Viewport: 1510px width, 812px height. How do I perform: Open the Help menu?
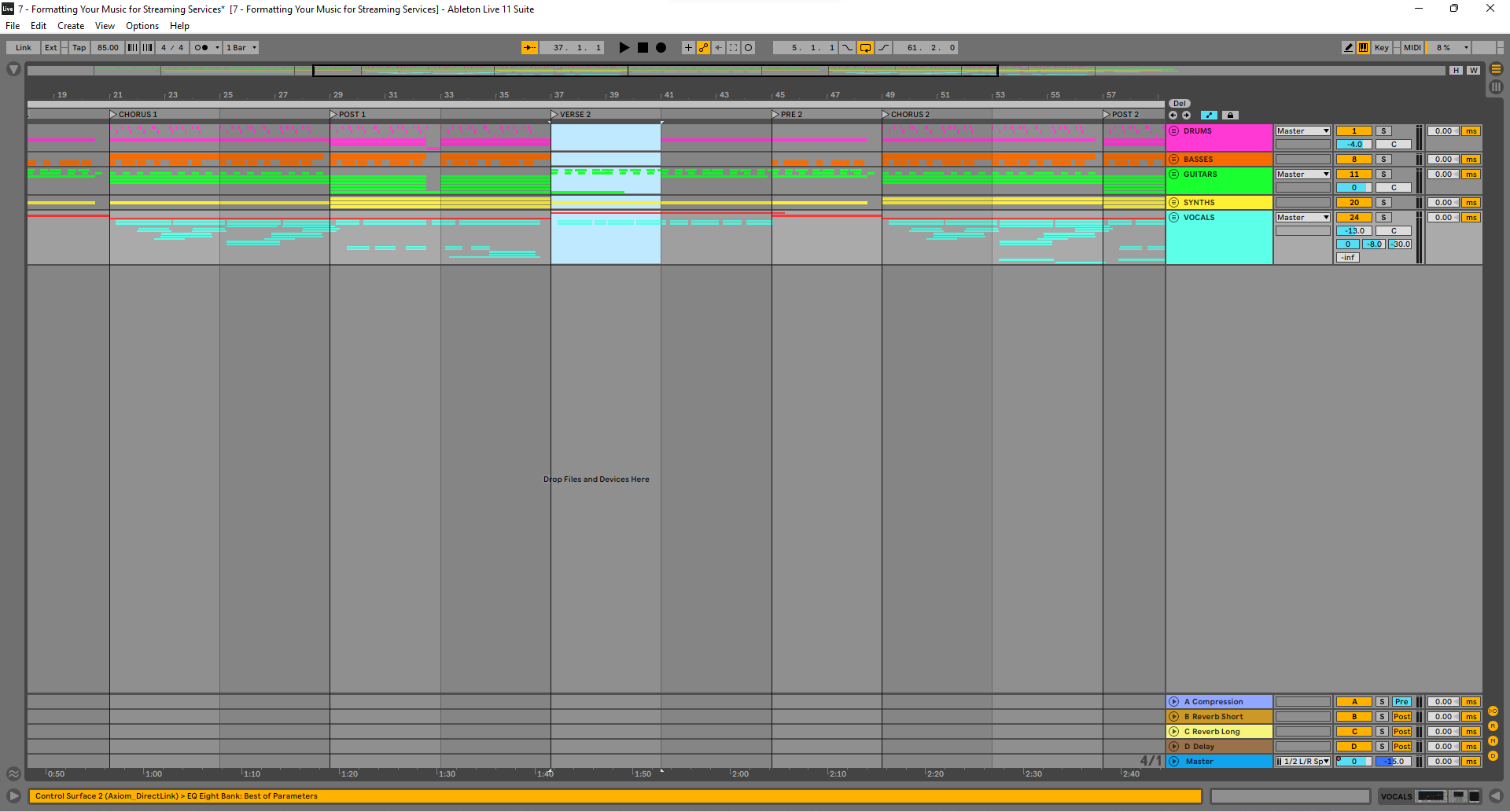click(x=179, y=26)
